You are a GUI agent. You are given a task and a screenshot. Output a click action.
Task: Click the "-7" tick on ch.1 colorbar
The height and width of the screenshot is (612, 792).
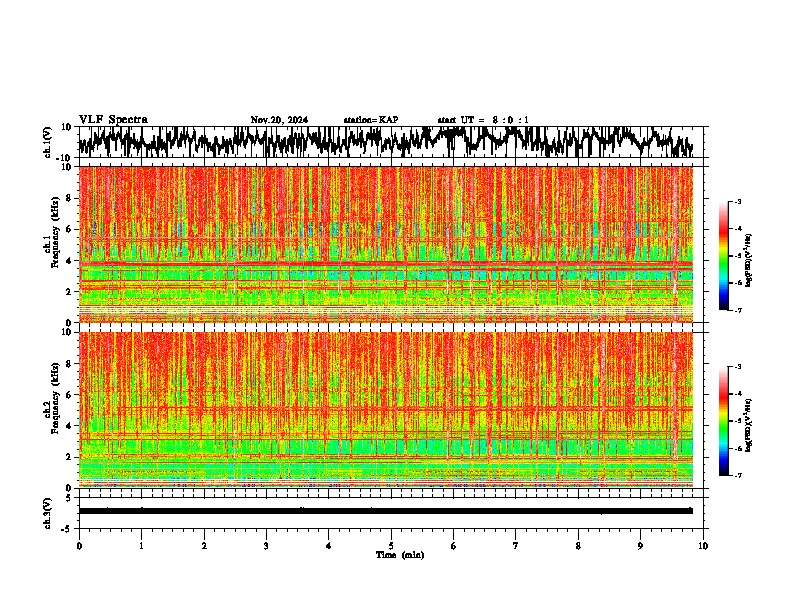(x=738, y=310)
